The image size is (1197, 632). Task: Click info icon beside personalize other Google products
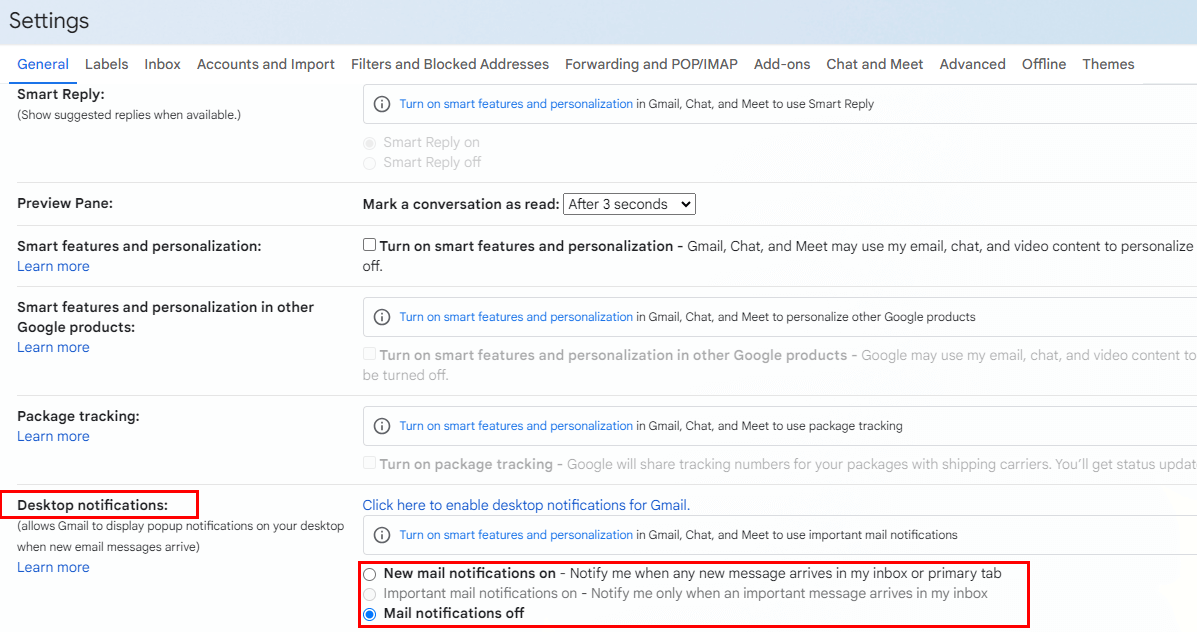point(381,317)
